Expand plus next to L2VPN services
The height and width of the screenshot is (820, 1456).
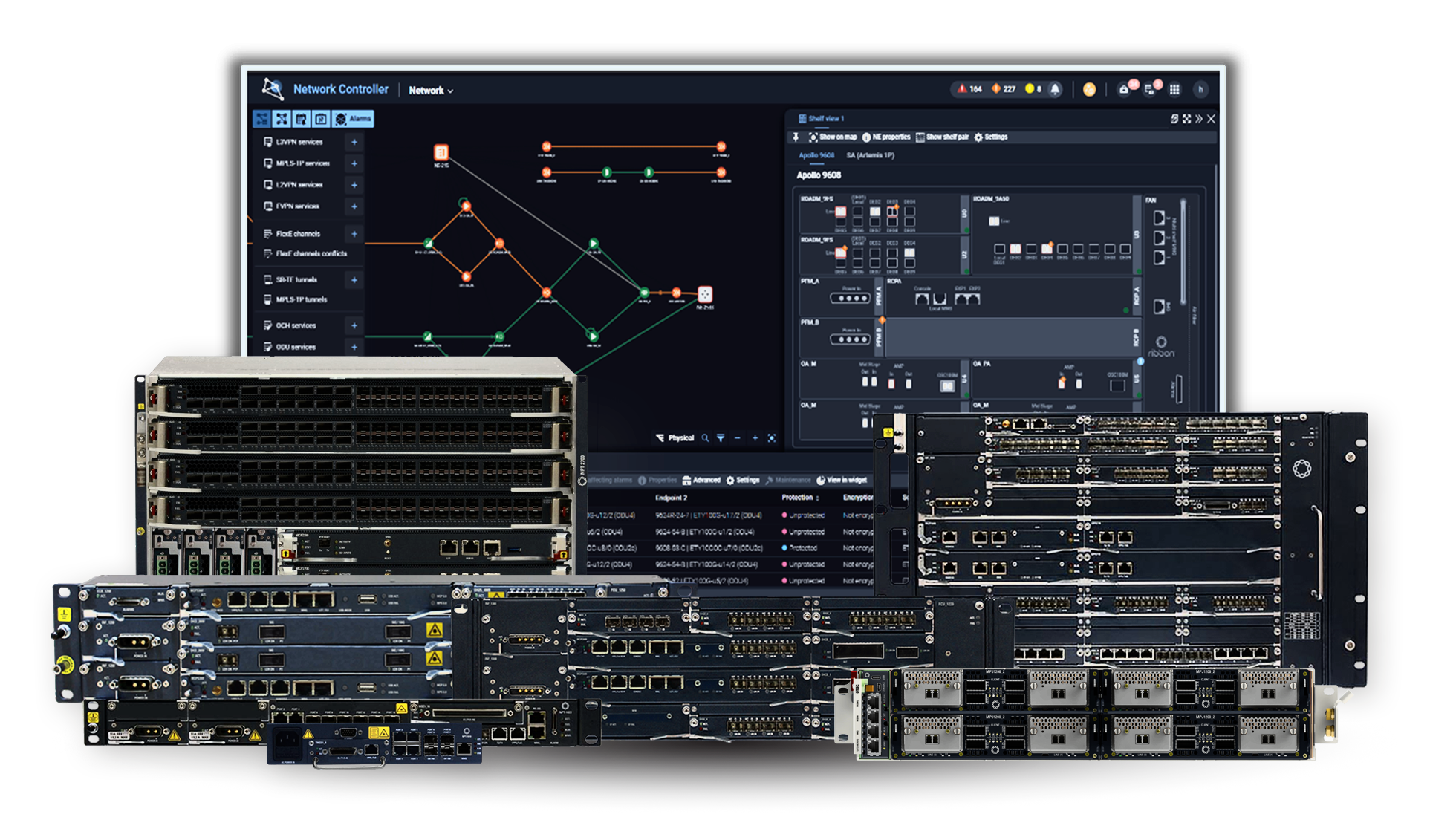tap(354, 185)
